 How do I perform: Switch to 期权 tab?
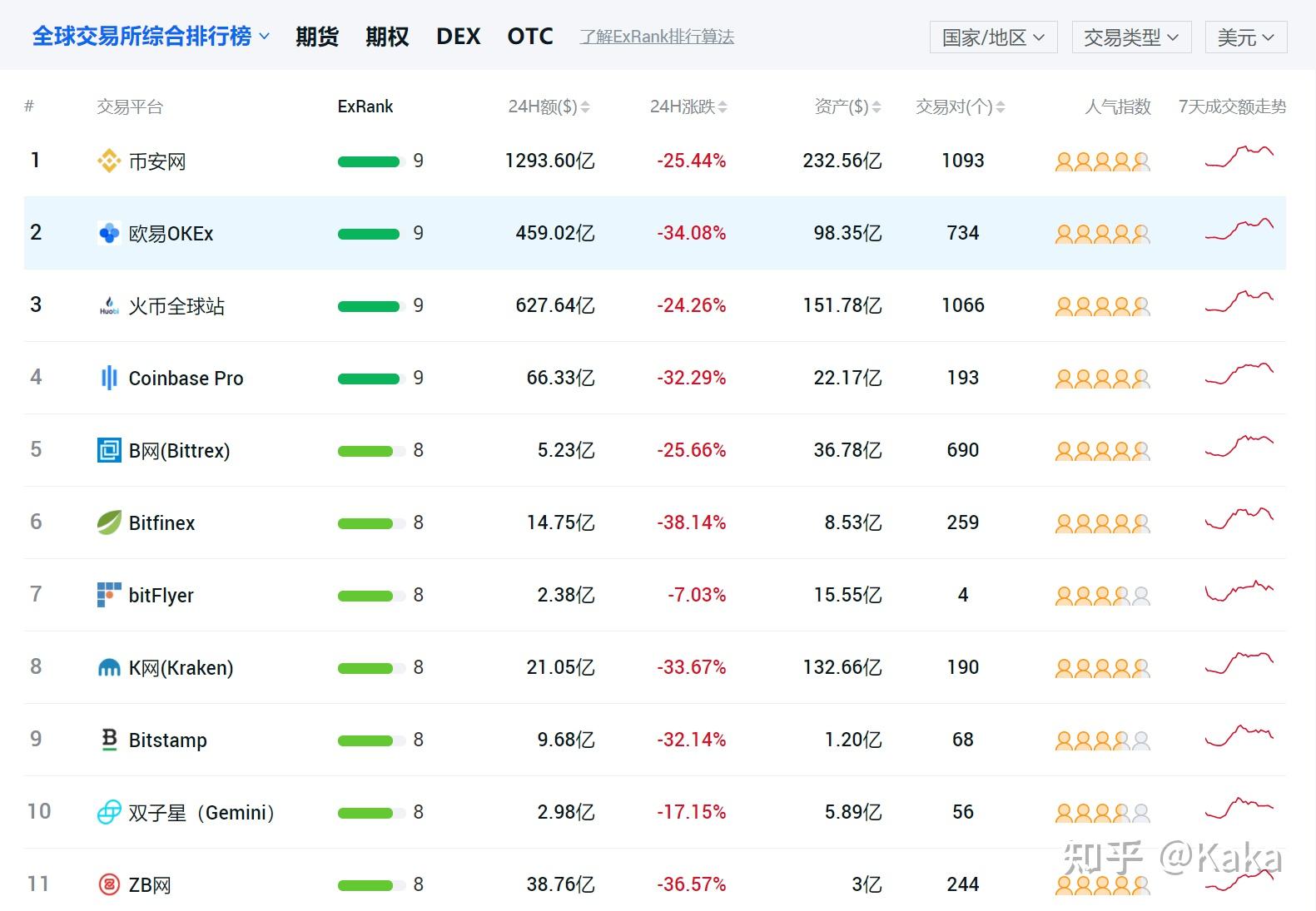[x=387, y=37]
